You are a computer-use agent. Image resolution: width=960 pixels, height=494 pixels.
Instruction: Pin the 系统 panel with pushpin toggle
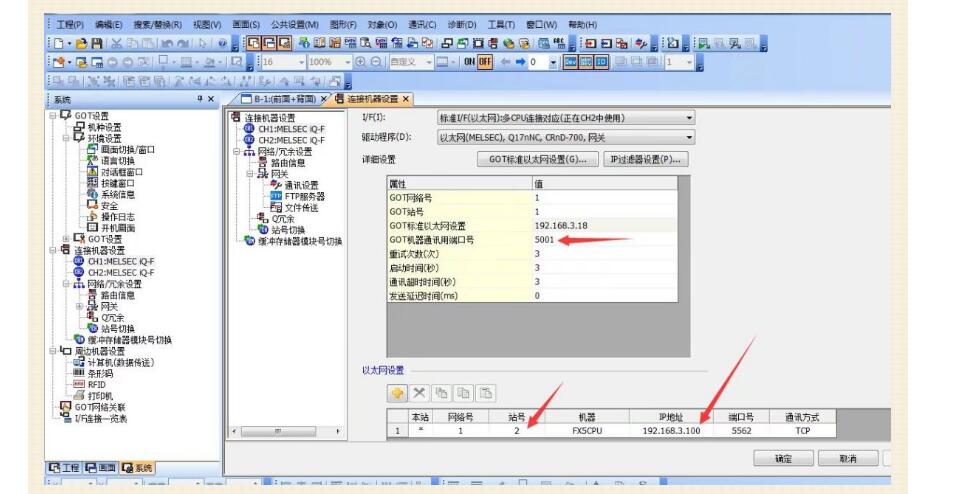tap(198, 99)
